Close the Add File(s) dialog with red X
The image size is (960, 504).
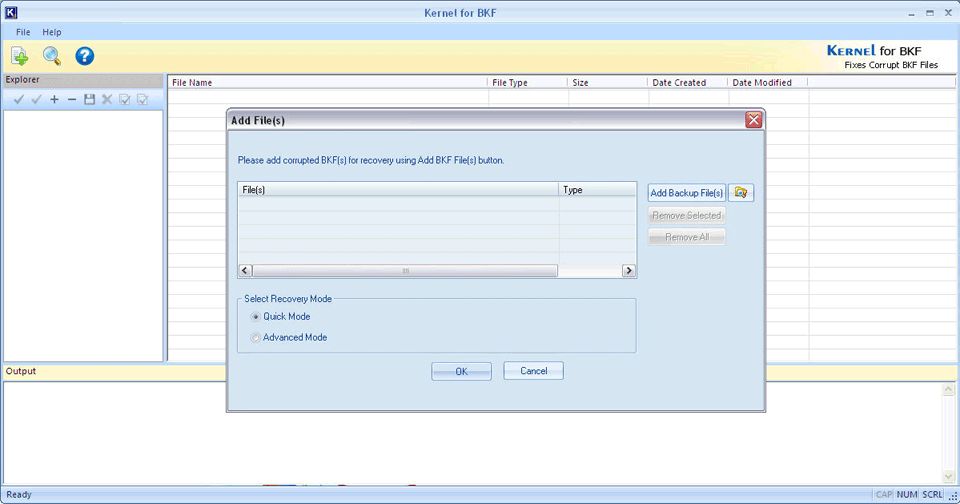tap(754, 120)
